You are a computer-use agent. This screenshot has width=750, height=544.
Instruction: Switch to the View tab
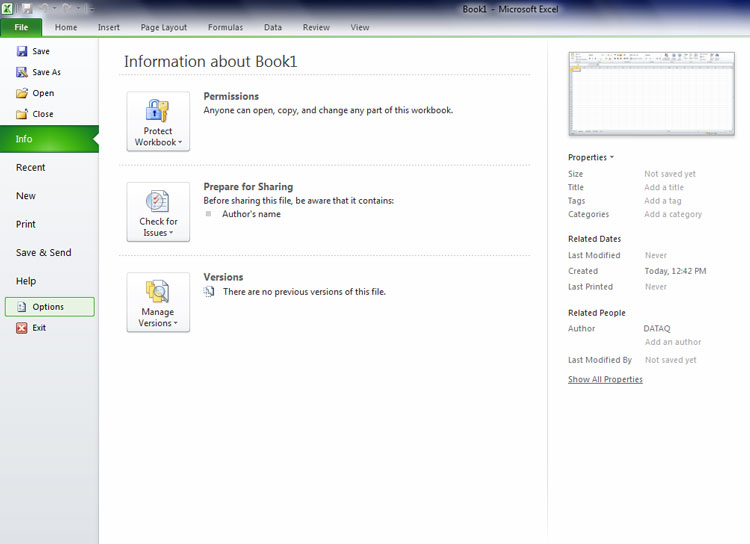pos(360,27)
